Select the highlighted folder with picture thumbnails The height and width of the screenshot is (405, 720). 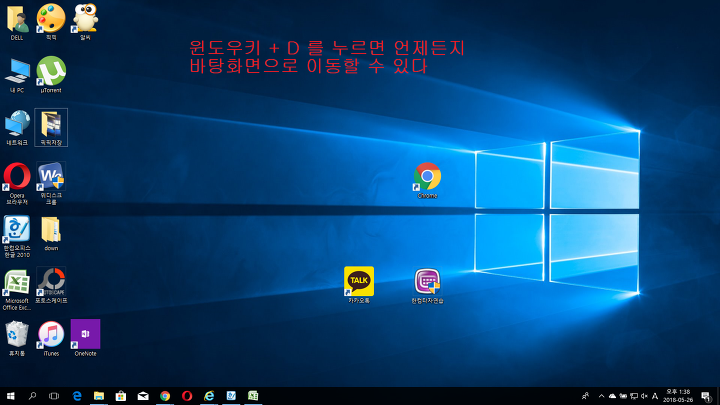(51, 128)
